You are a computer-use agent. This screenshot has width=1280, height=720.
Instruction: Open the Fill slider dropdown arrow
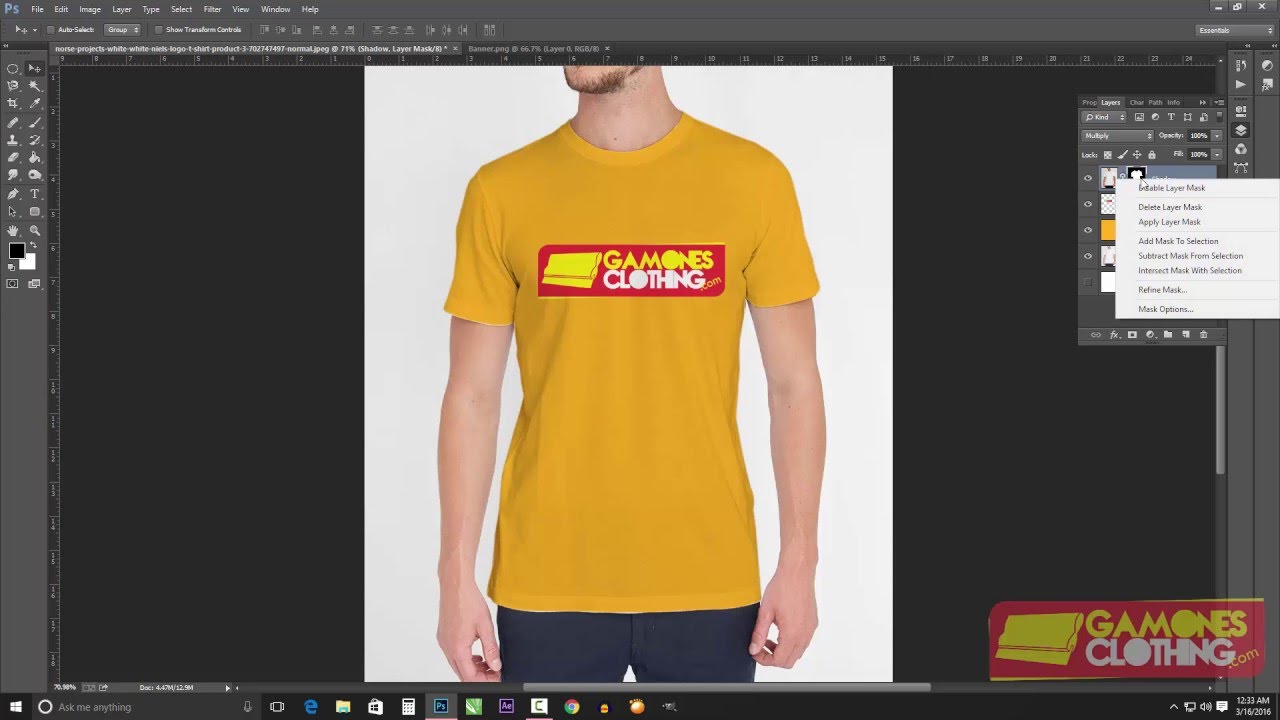1216,155
